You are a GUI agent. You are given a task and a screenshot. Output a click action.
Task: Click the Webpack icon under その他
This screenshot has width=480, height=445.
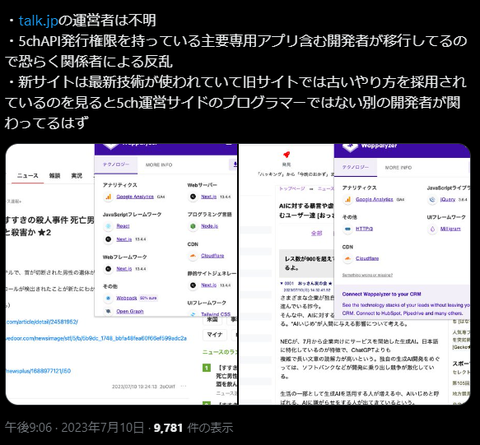[108, 298]
